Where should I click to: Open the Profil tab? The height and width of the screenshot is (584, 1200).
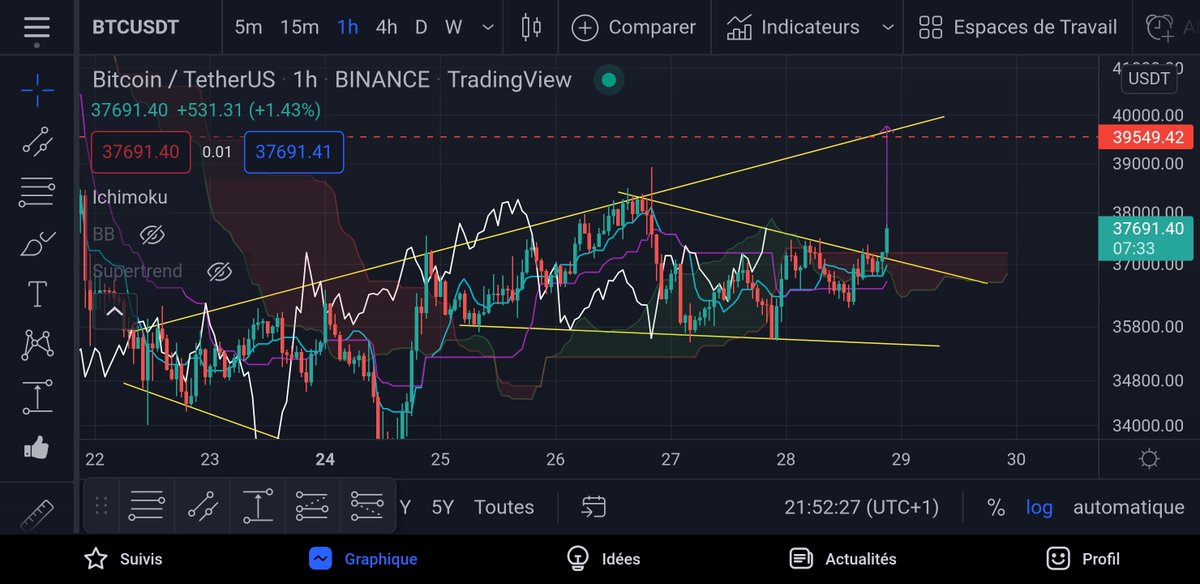(x=1084, y=559)
